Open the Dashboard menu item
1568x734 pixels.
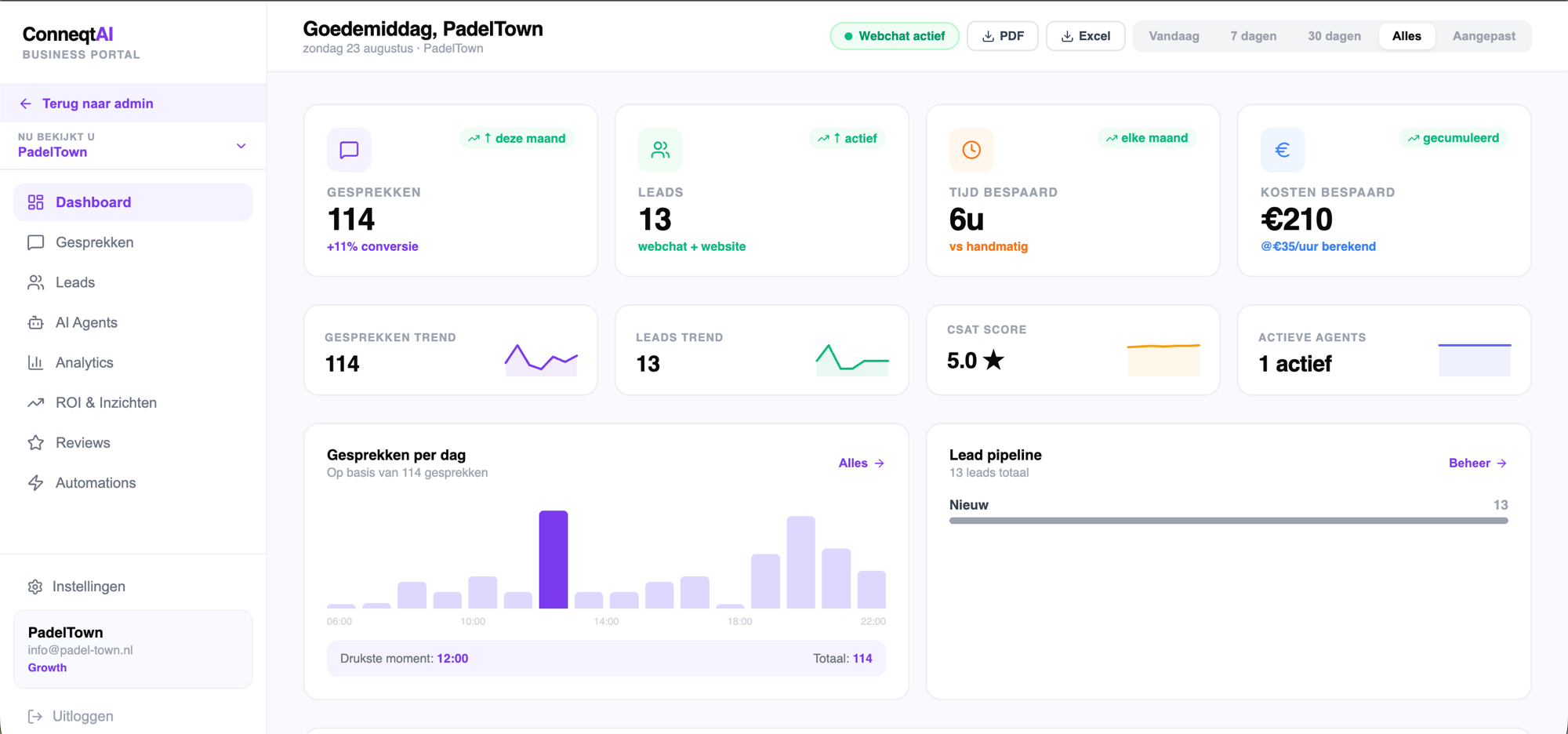coord(133,202)
